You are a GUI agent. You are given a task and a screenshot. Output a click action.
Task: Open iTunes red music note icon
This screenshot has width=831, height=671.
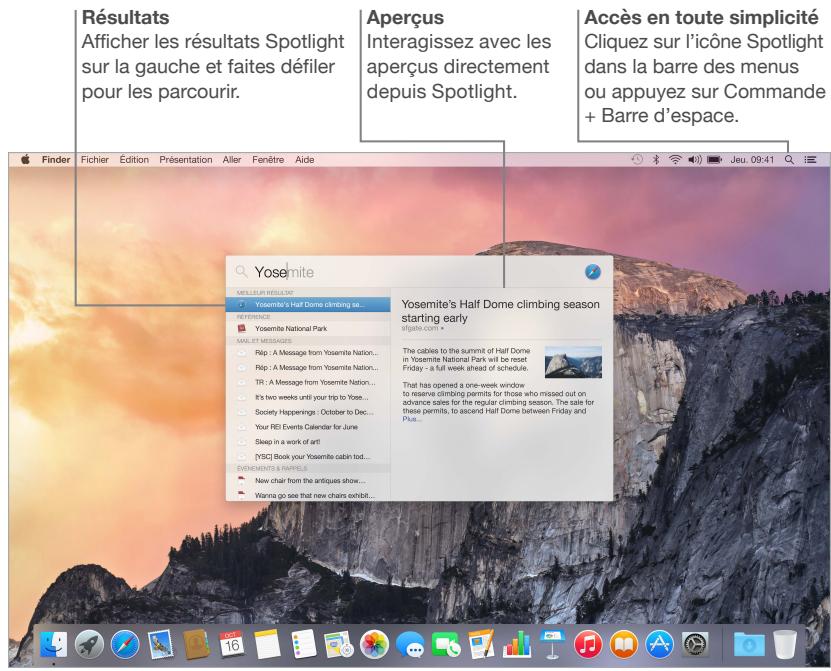588,644
